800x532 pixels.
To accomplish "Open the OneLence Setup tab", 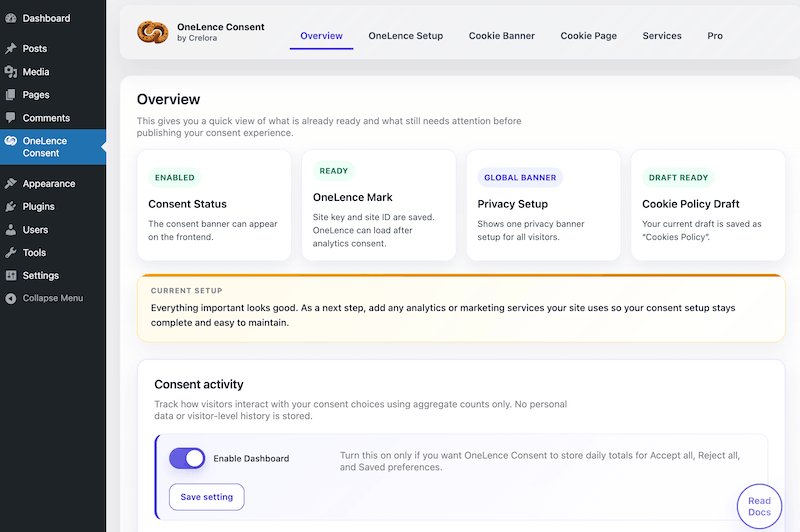I will (x=406, y=36).
